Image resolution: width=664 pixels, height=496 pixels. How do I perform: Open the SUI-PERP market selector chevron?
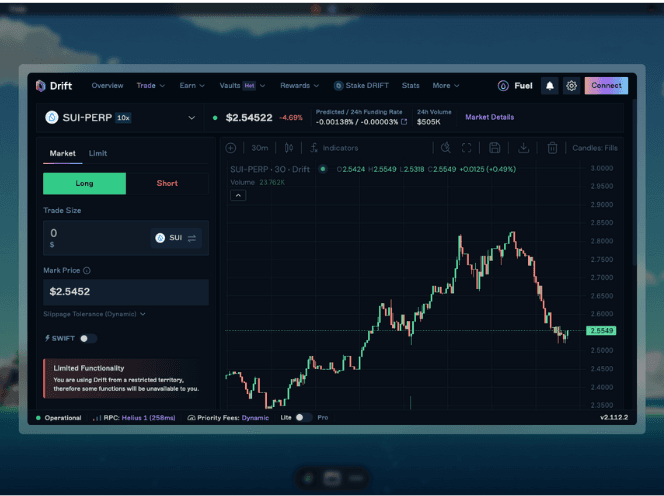(x=191, y=118)
